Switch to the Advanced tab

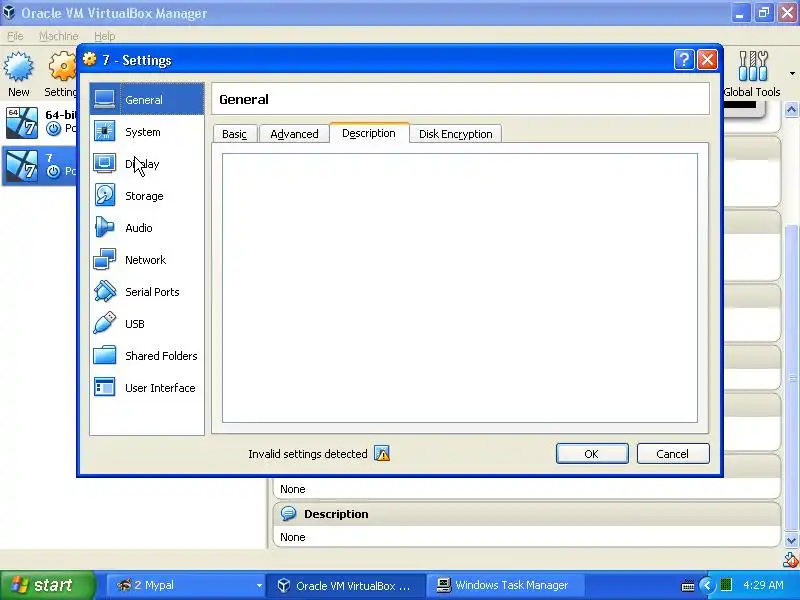click(x=294, y=134)
